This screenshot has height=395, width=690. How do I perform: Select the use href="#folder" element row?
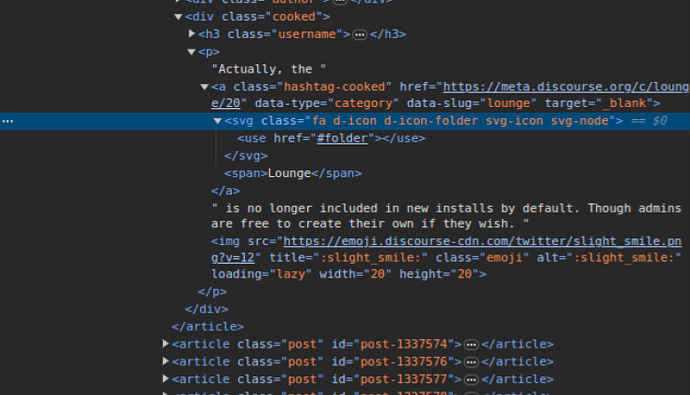coord(331,138)
